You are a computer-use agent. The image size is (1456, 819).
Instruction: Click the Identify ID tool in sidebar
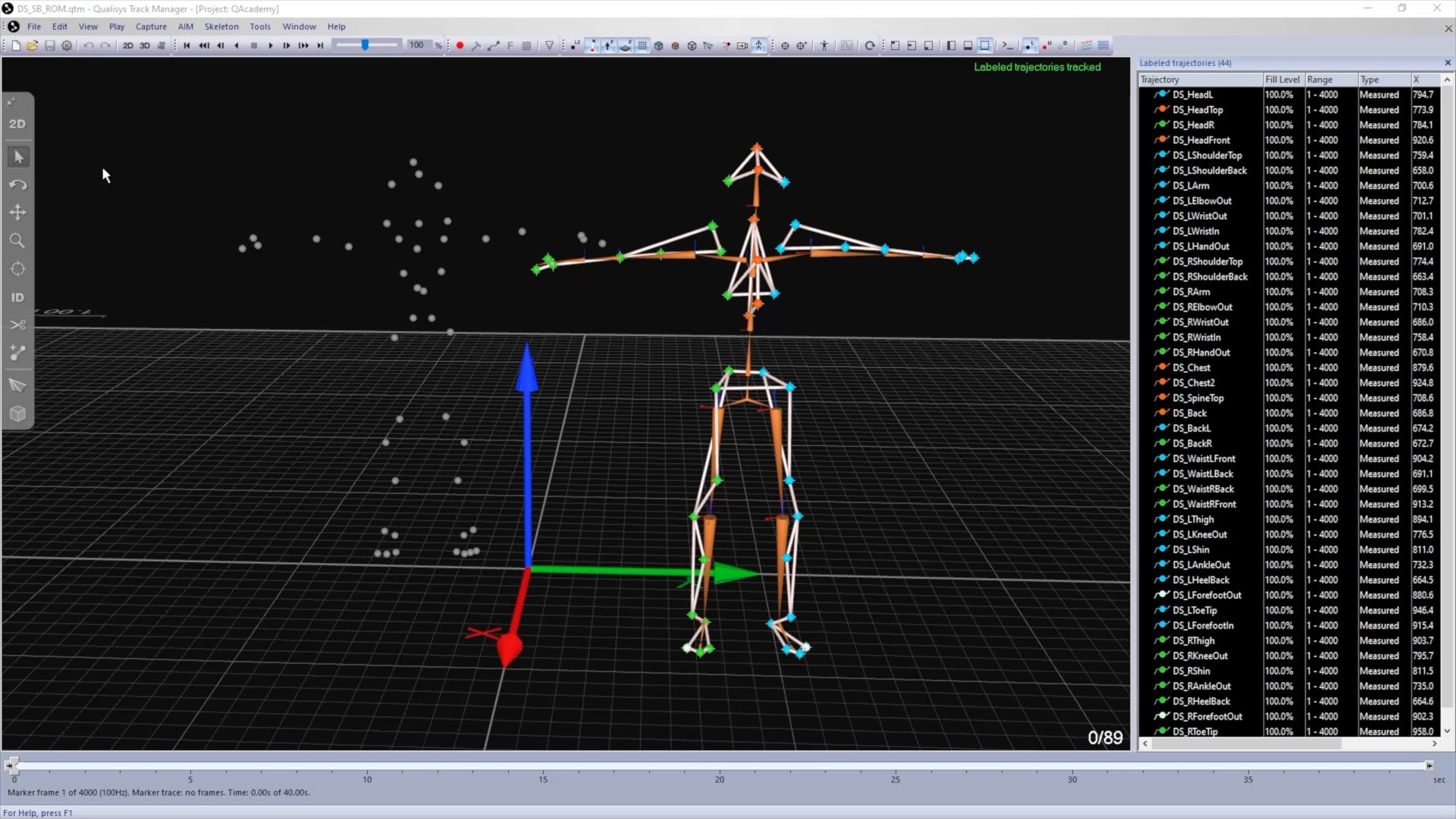click(17, 297)
